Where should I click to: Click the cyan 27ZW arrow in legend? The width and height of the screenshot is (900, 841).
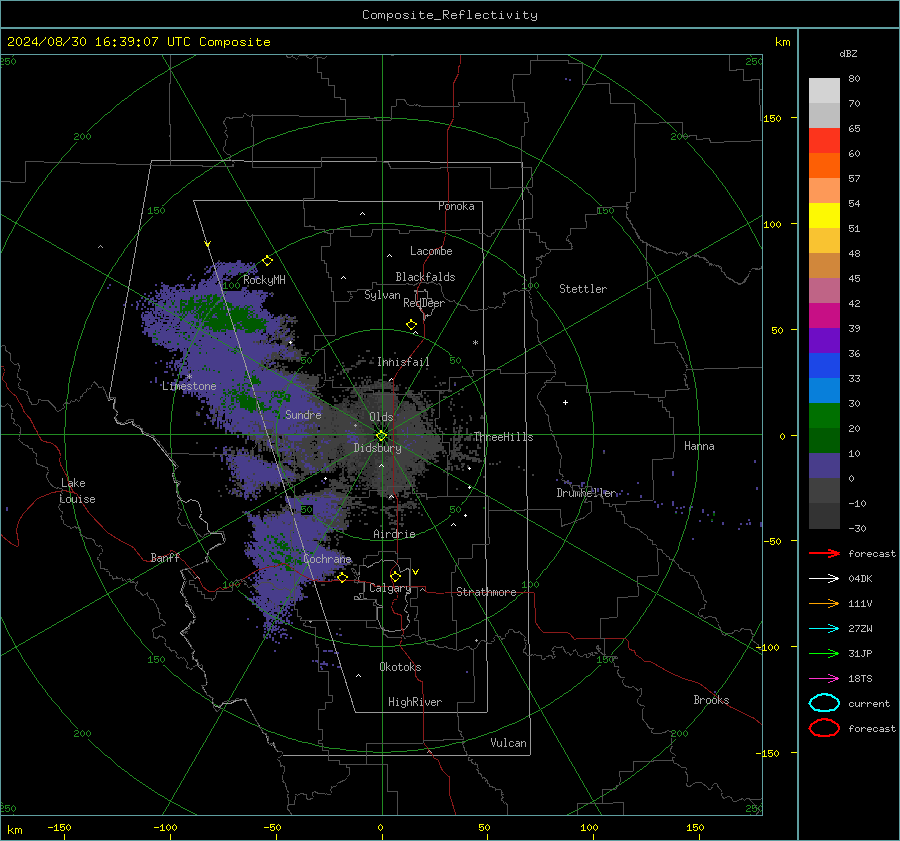[x=824, y=629]
